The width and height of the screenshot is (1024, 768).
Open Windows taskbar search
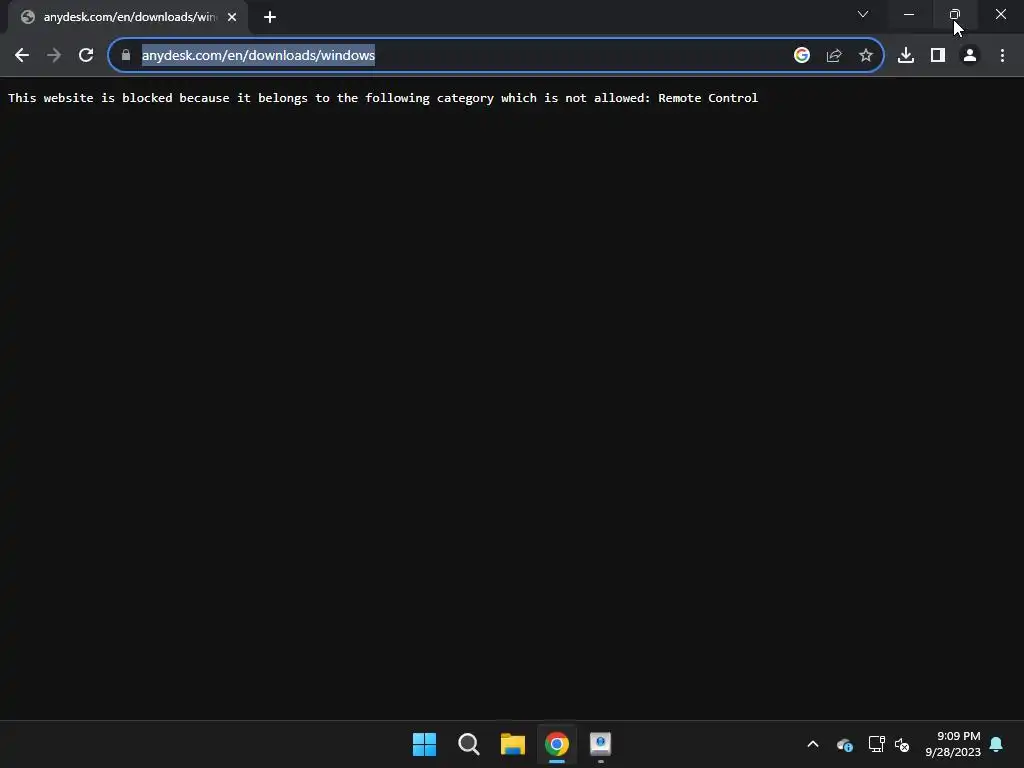pos(469,744)
